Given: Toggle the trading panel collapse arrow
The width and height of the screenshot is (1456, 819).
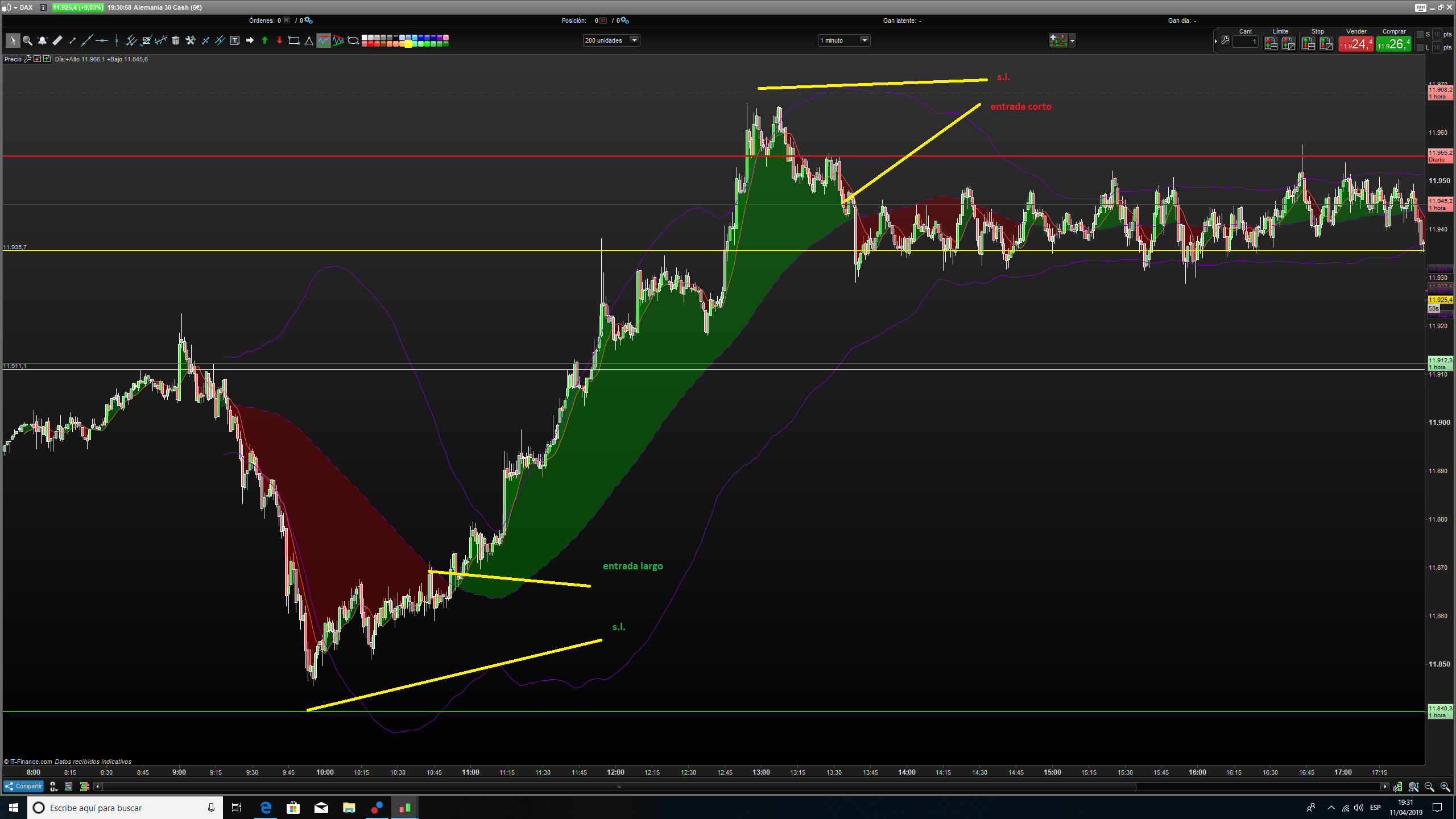Looking at the screenshot, I should coord(1216,41).
